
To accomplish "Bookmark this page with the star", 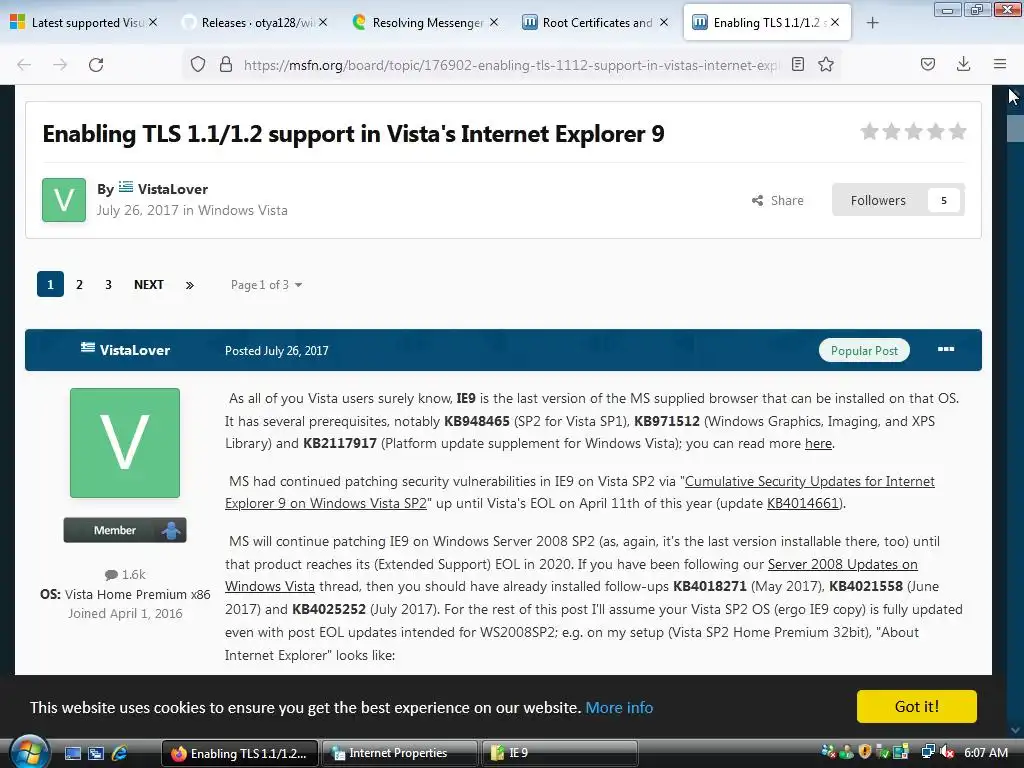I will point(826,64).
